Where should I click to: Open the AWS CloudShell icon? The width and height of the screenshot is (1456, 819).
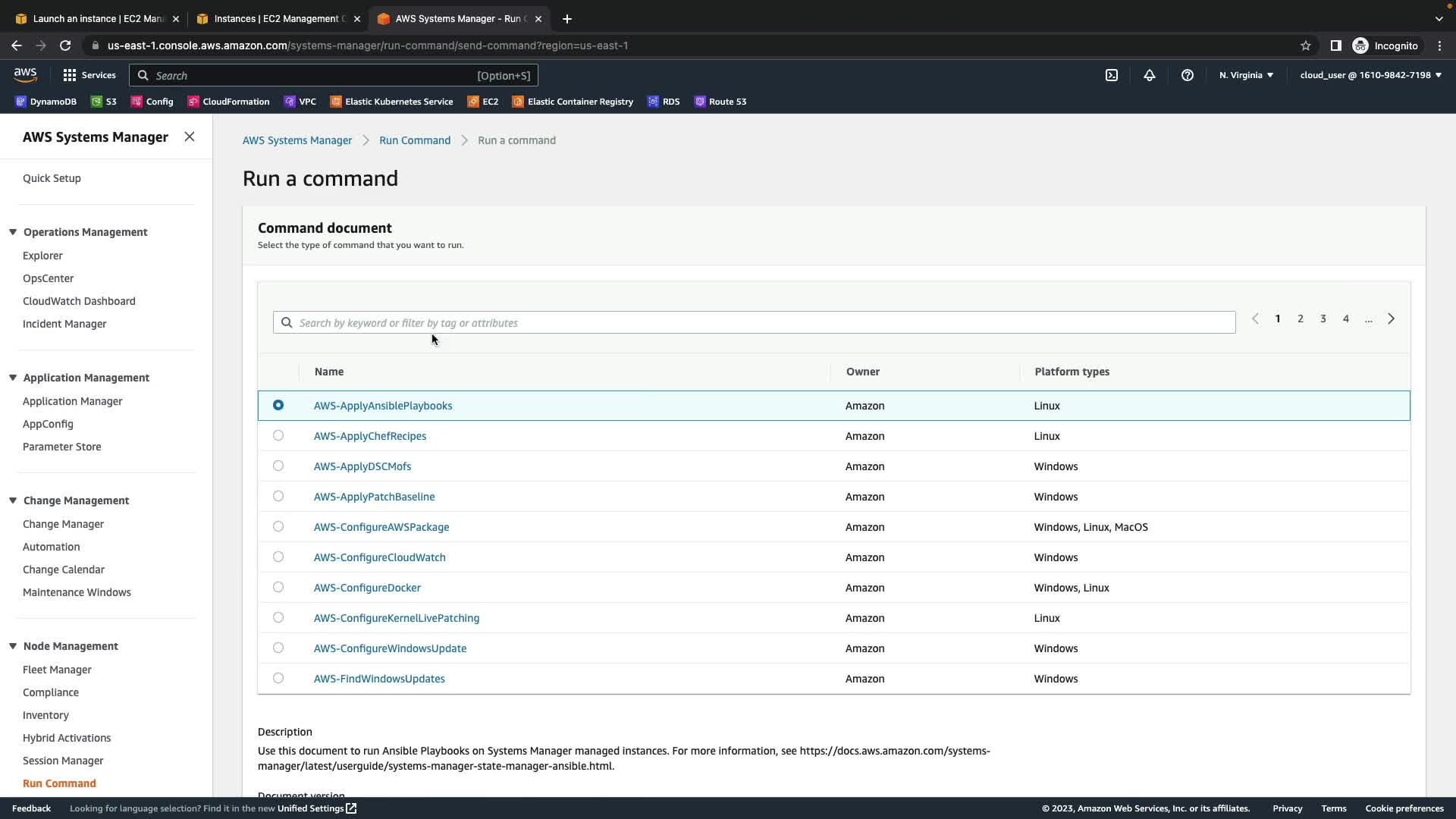(1111, 75)
